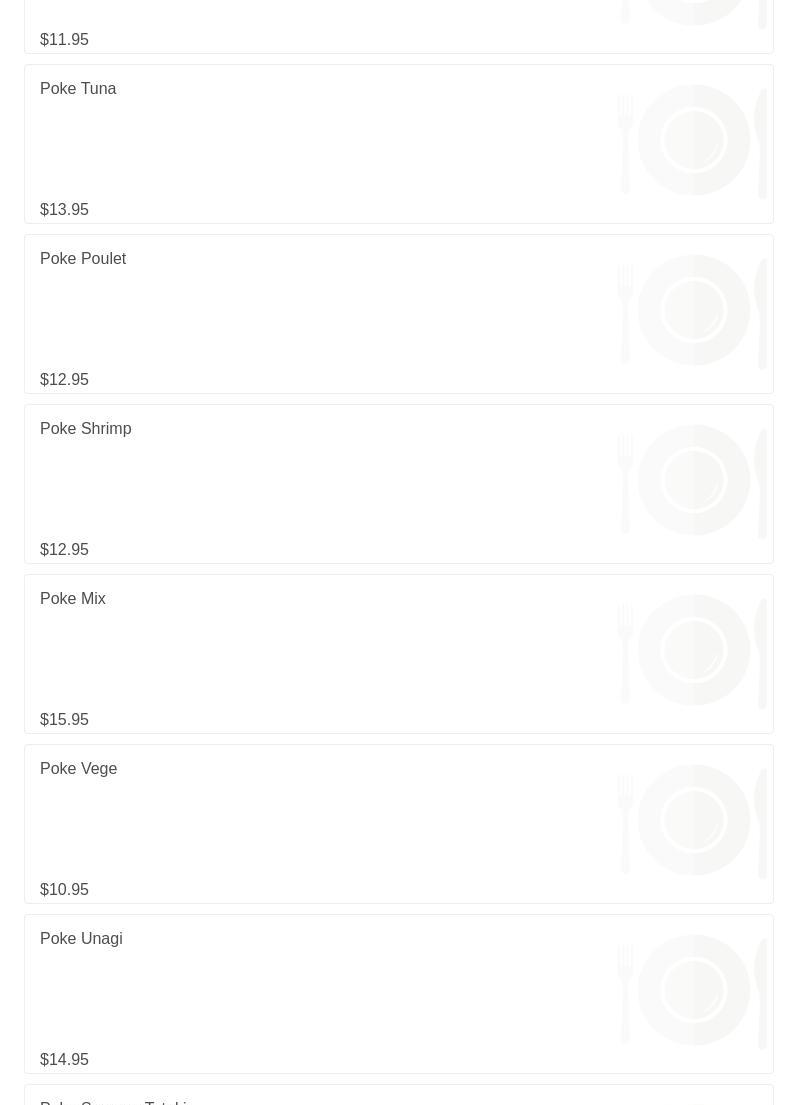Open the Poke Mix menu entry

[x=73, y=599]
